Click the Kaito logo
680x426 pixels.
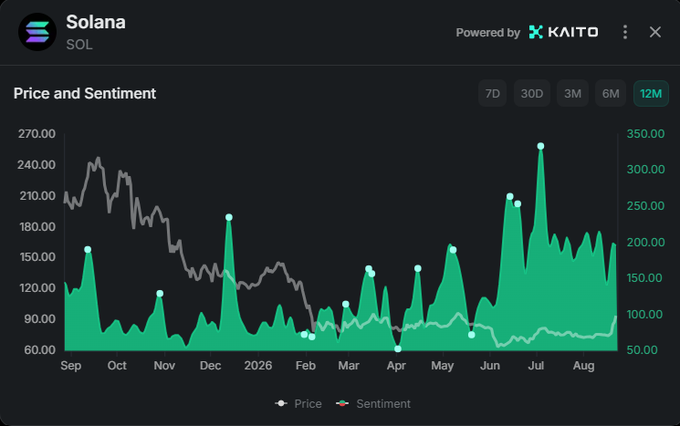[563, 32]
